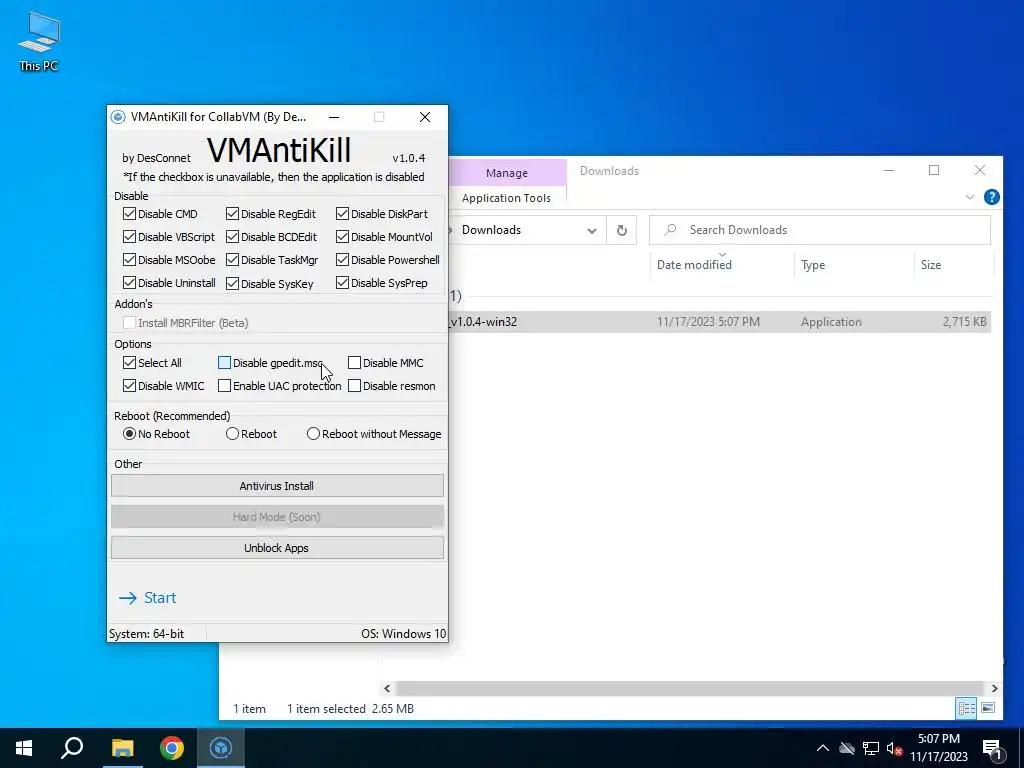This screenshot has width=1024, height=768.
Task: Uncheck Disable RegEdit
Action: pyautogui.click(x=232, y=214)
